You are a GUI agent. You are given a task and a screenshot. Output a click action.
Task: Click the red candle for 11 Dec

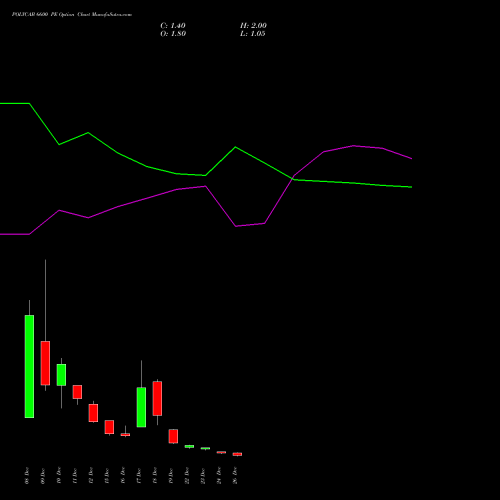click(77, 392)
